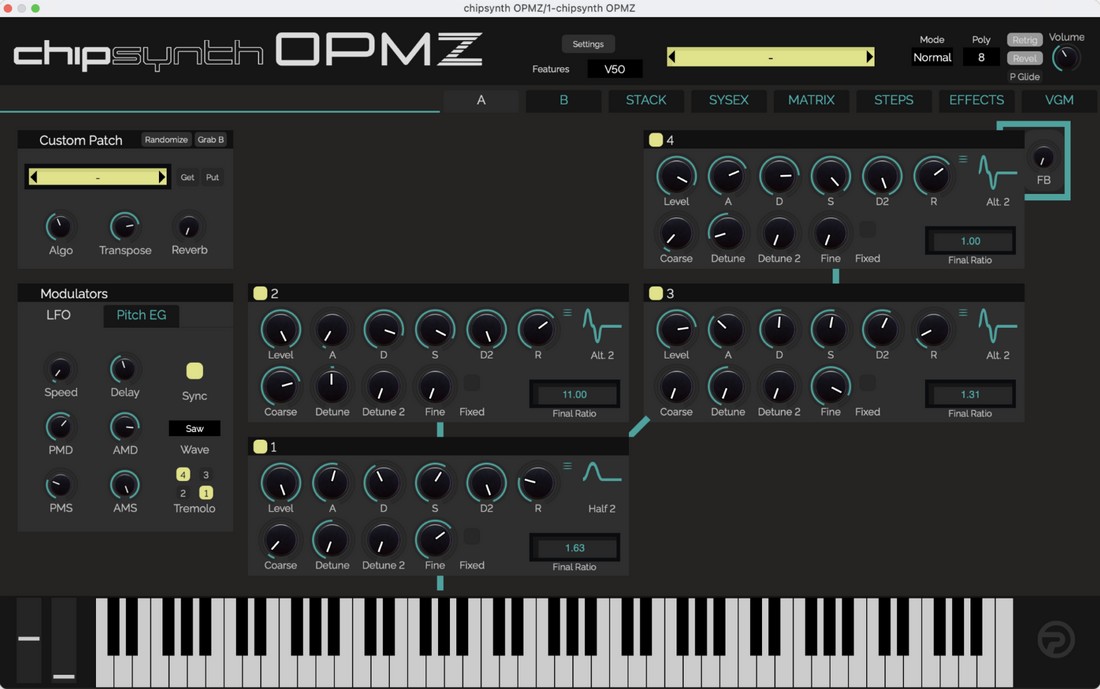The image size is (1100, 689).
Task: Open the EFFECTS tab
Action: [x=977, y=100]
